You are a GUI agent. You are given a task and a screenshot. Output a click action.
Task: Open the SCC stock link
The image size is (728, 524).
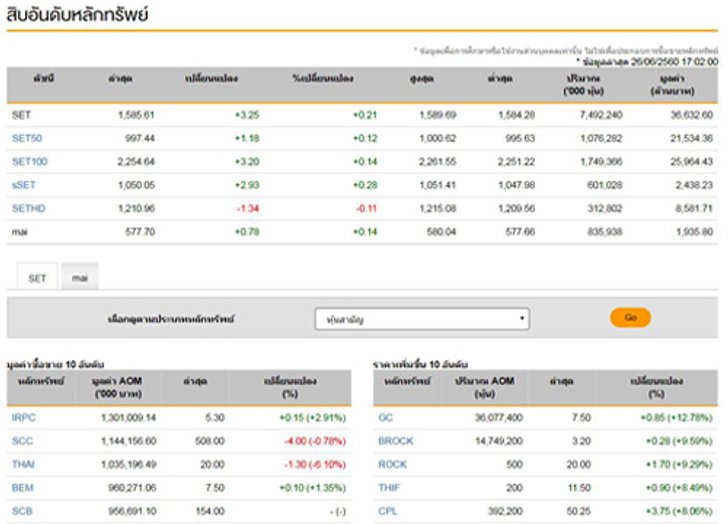coord(22,440)
